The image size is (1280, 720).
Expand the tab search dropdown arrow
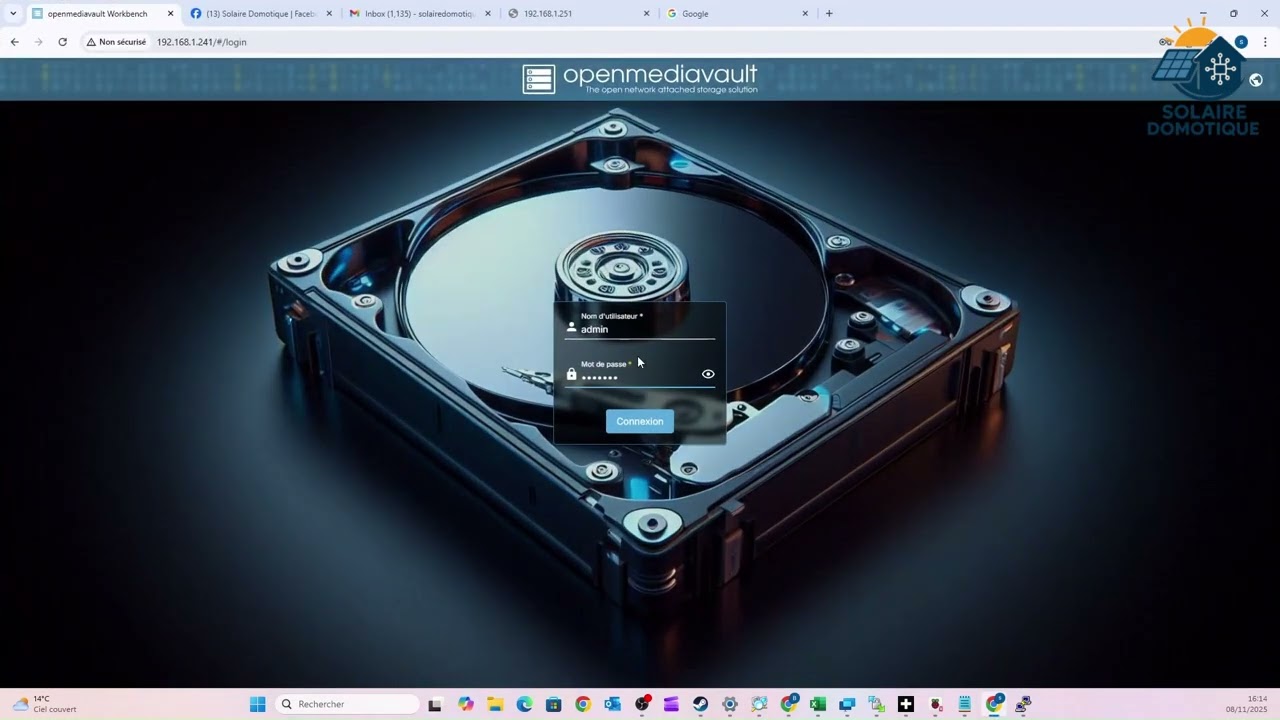click(13, 14)
